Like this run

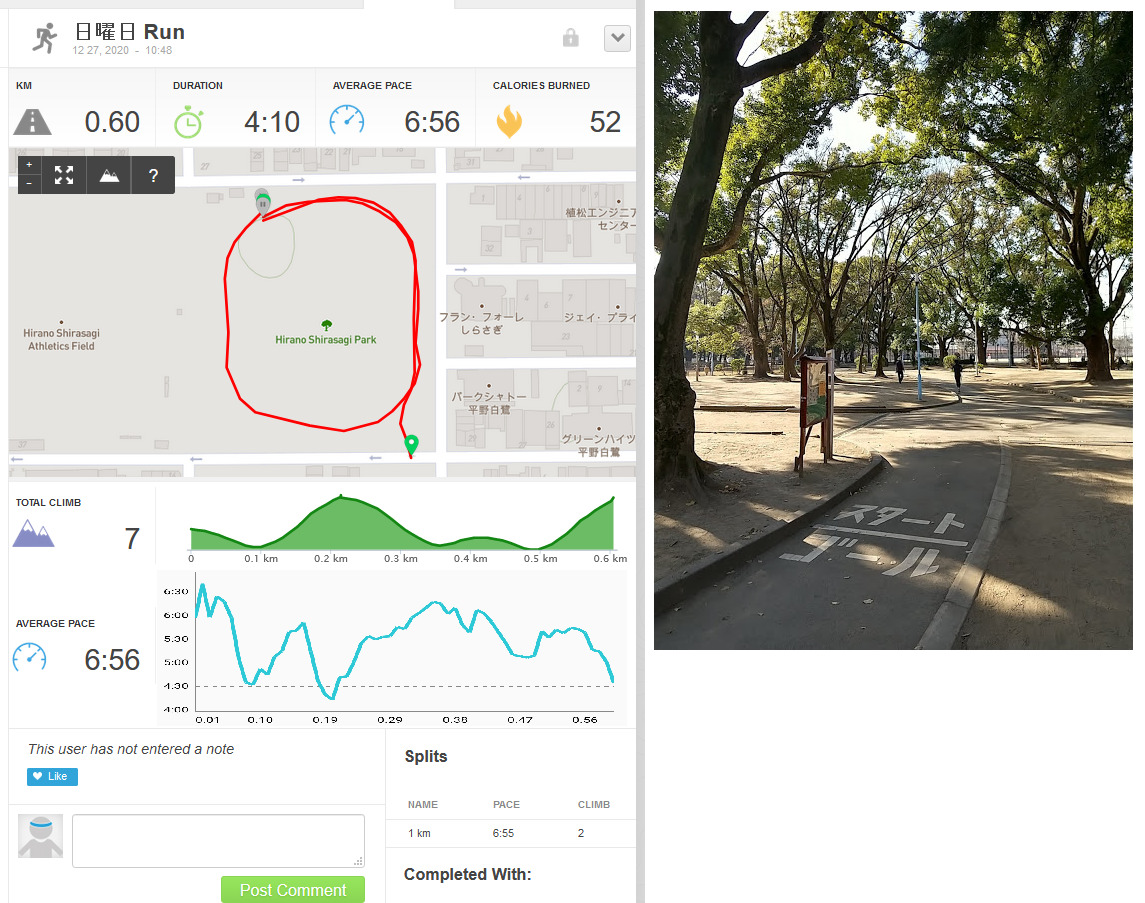pyautogui.click(x=52, y=777)
